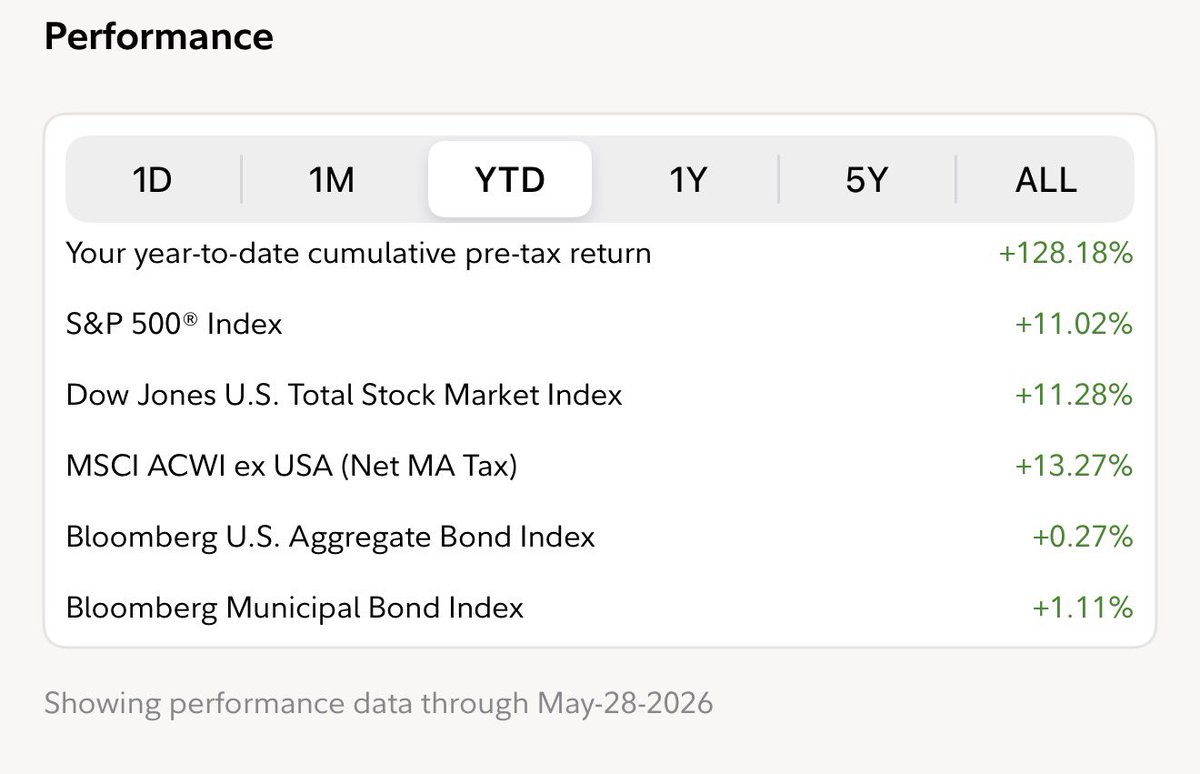Switch to the 5Y time range
Viewport: 1200px width, 774px height.
[x=866, y=180]
